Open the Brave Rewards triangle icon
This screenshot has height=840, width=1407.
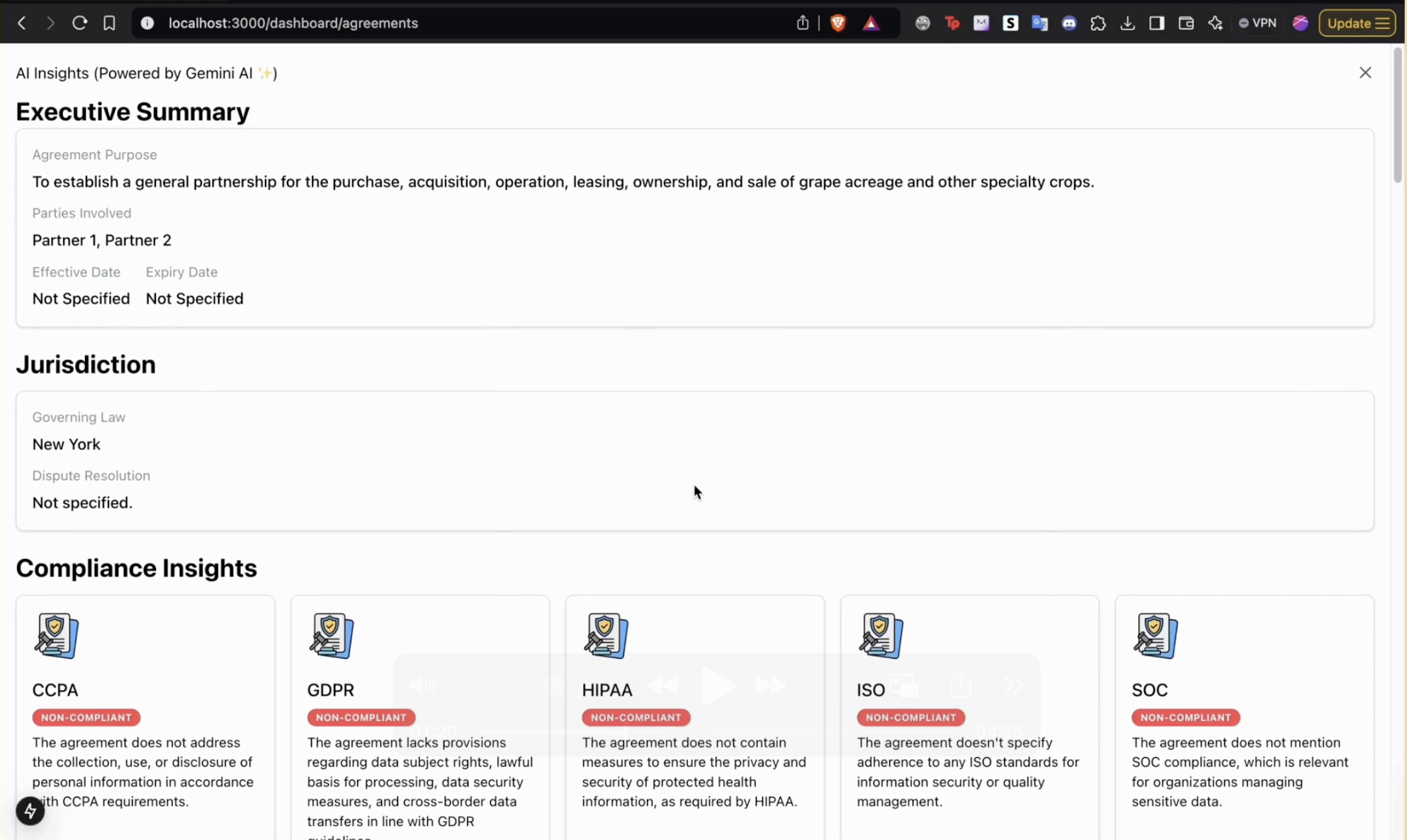click(x=871, y=23)
